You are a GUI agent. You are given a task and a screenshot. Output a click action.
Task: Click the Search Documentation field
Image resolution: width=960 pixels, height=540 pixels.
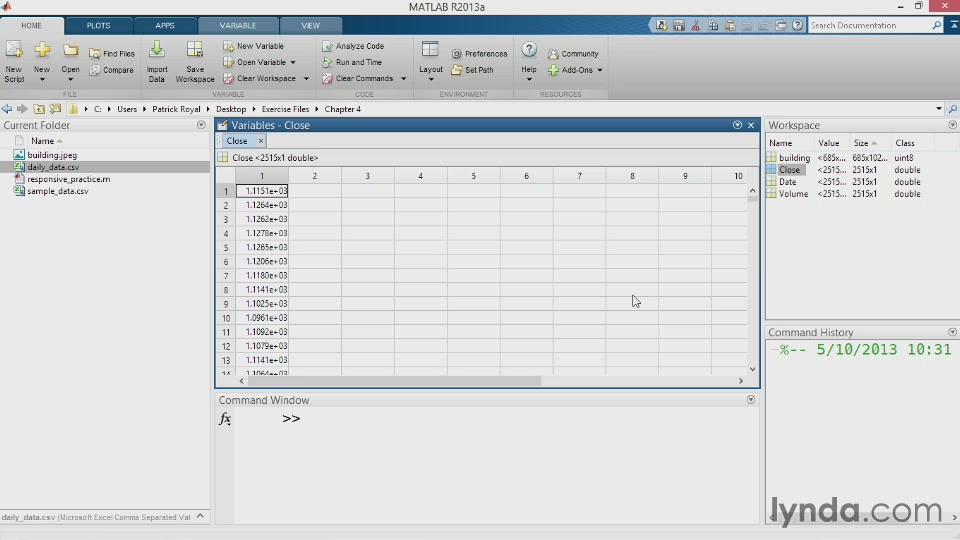[869, 25]
